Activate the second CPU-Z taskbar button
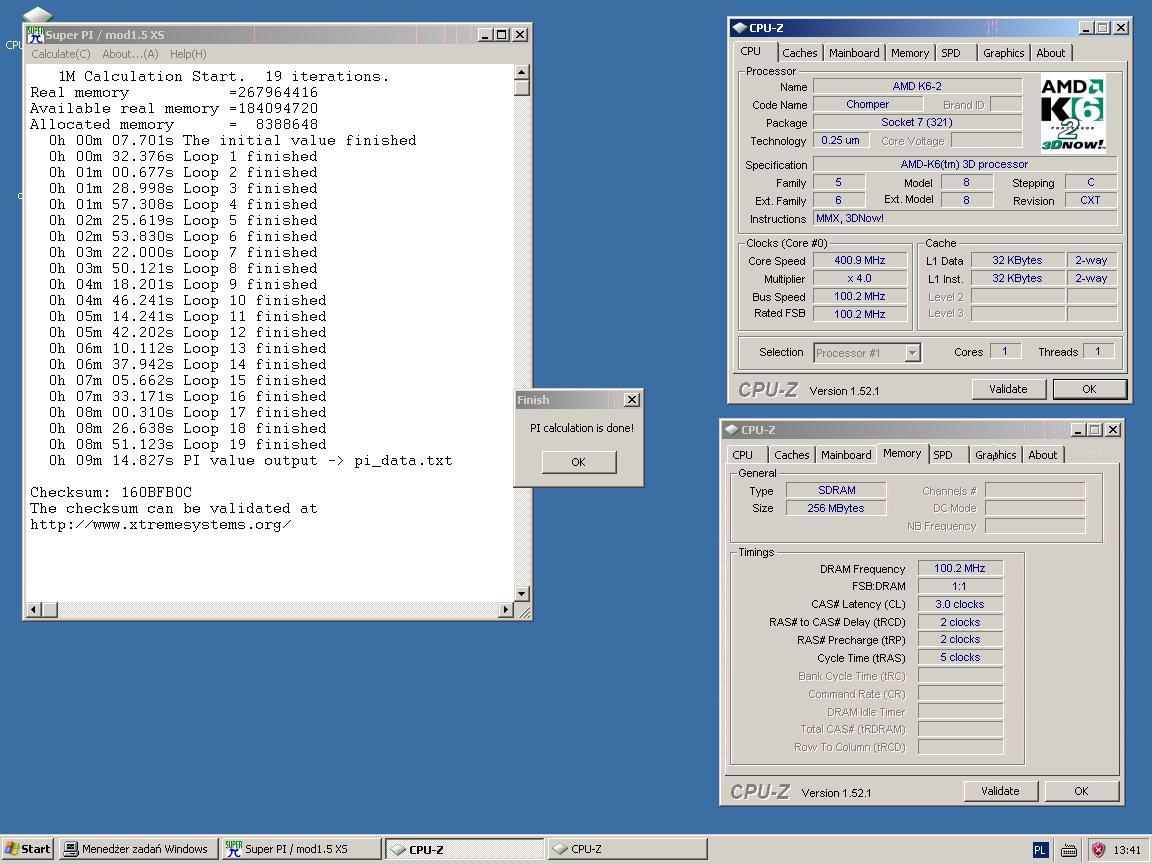1152x864 pixels. (x=627, y=849)
